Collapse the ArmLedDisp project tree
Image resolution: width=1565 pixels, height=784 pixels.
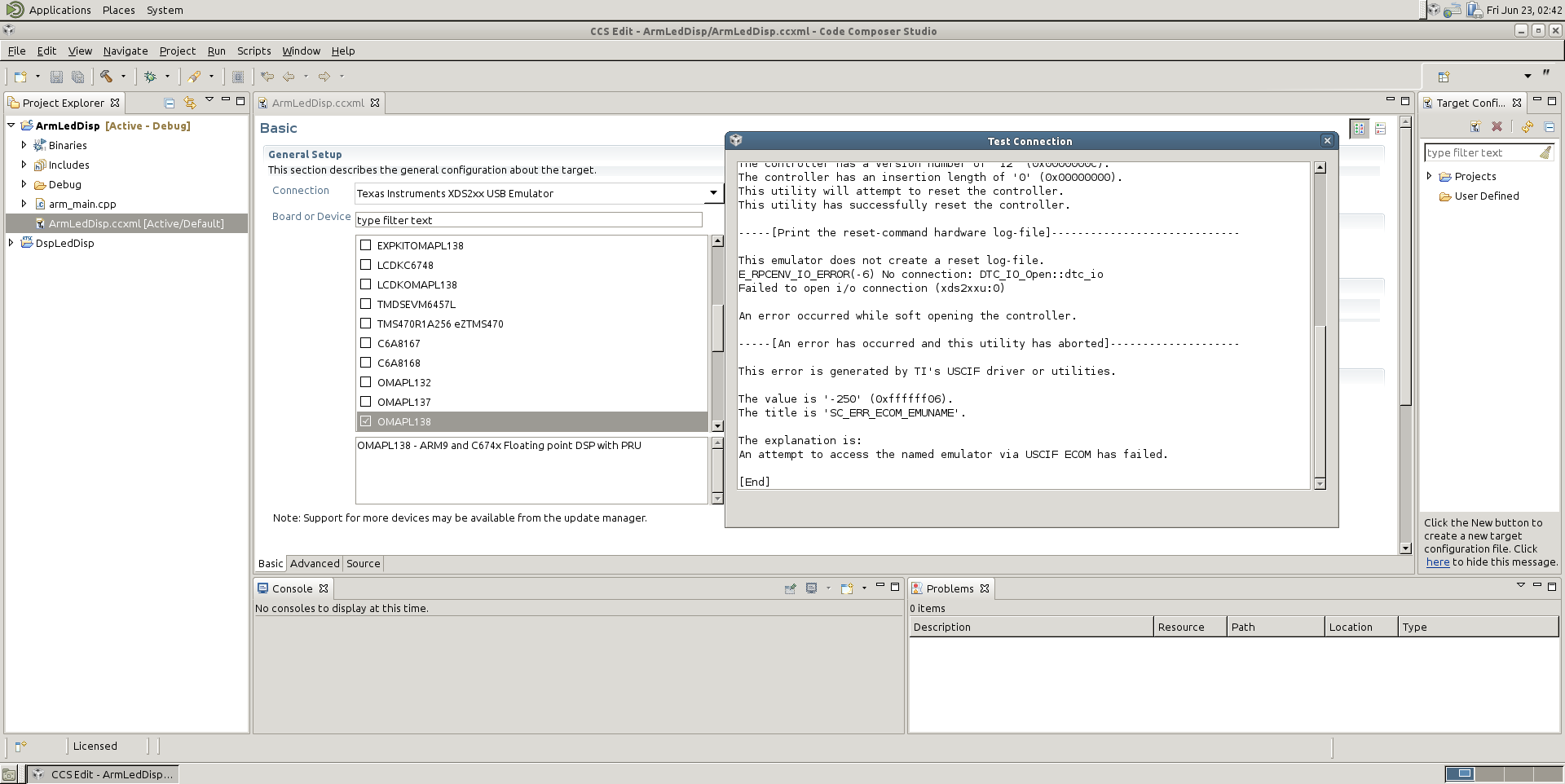point(11,126)
